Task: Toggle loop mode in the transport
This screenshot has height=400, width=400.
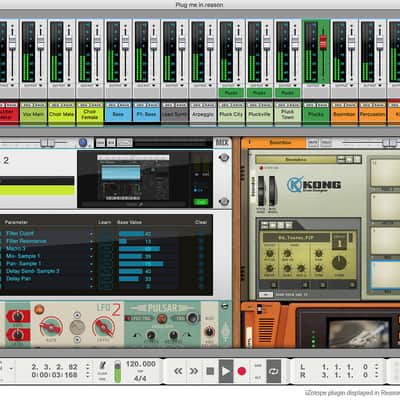Action: coord(274,371)
